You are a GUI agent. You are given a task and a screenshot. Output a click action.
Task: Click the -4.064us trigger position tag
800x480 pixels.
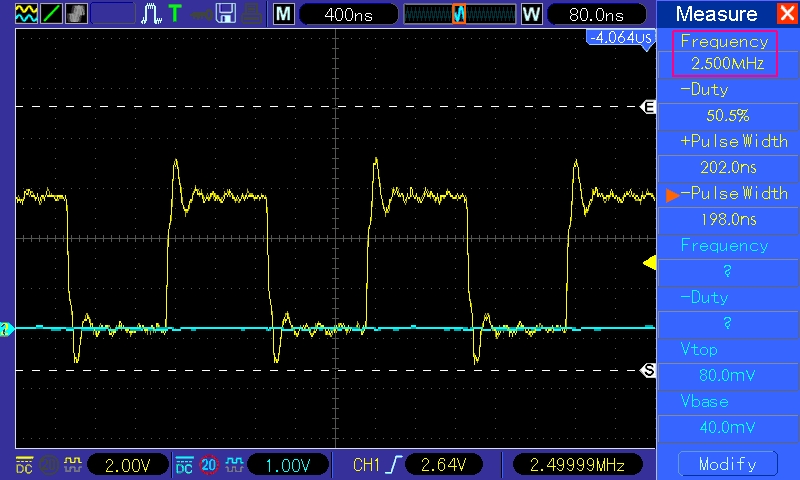pos(620,37)
